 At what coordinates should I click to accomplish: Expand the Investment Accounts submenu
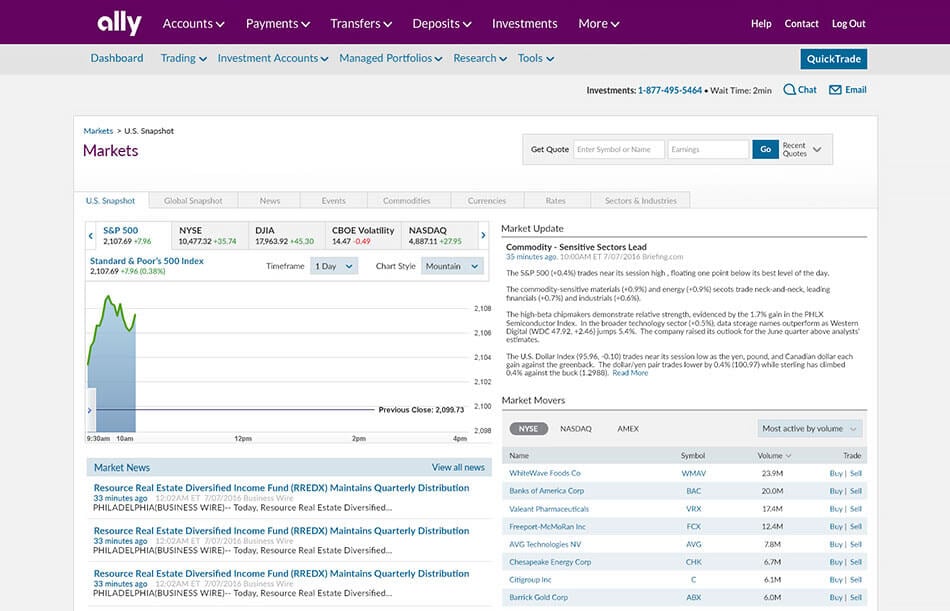273,58
